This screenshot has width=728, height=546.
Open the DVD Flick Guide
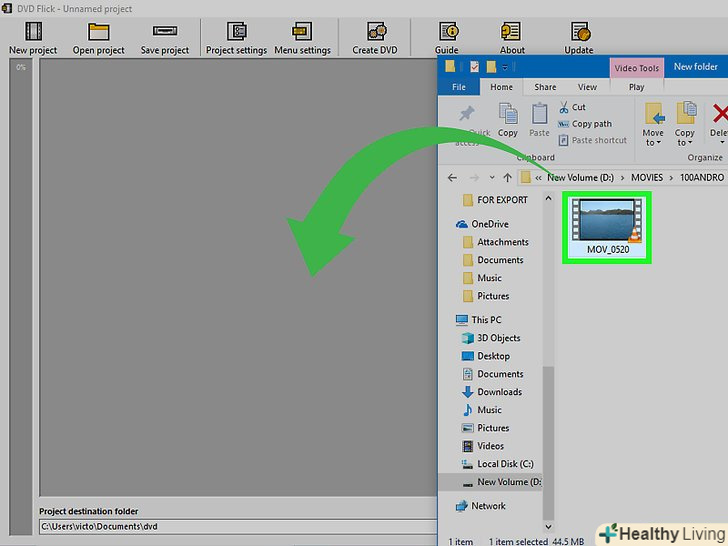[447, 39]
